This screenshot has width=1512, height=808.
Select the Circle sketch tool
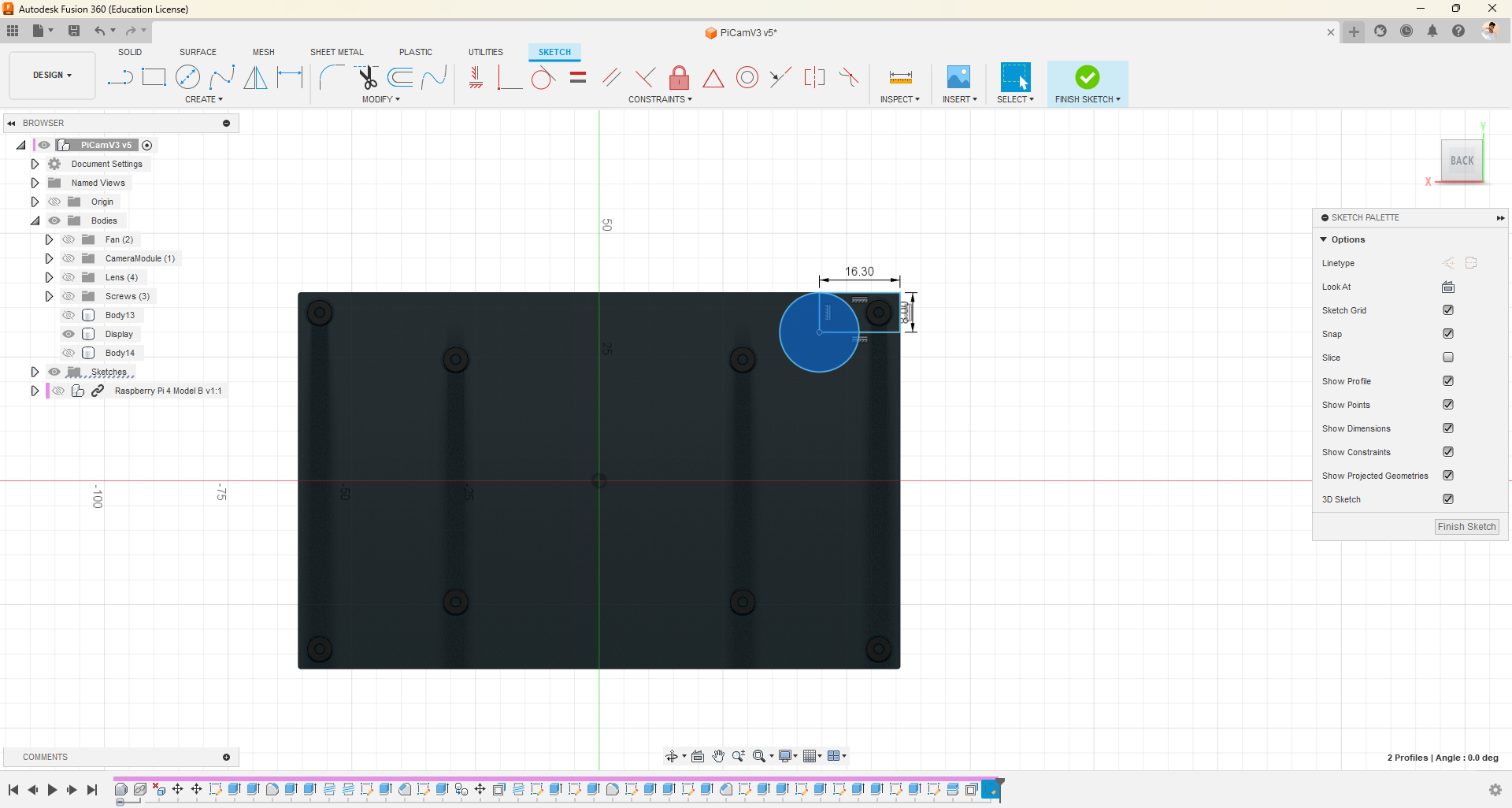[187, 77]
